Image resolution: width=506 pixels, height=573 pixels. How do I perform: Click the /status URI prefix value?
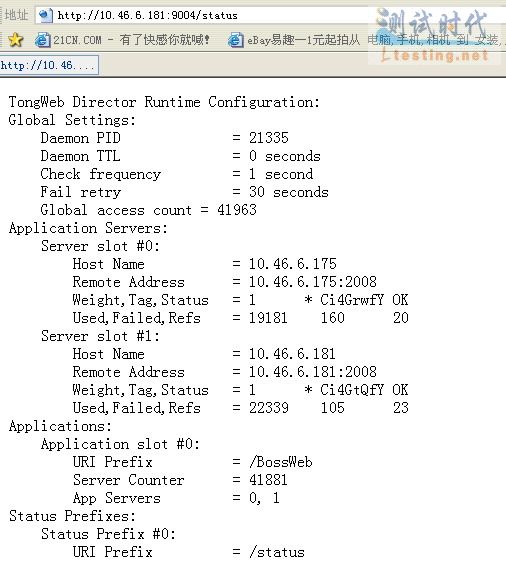[x=277, y=552]
